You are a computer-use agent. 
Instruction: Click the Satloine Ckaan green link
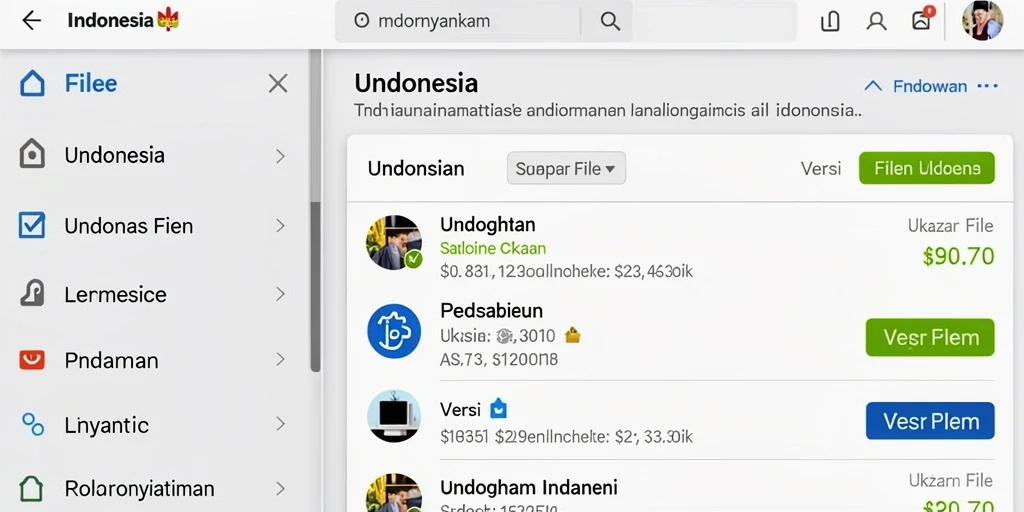point(493,248)
